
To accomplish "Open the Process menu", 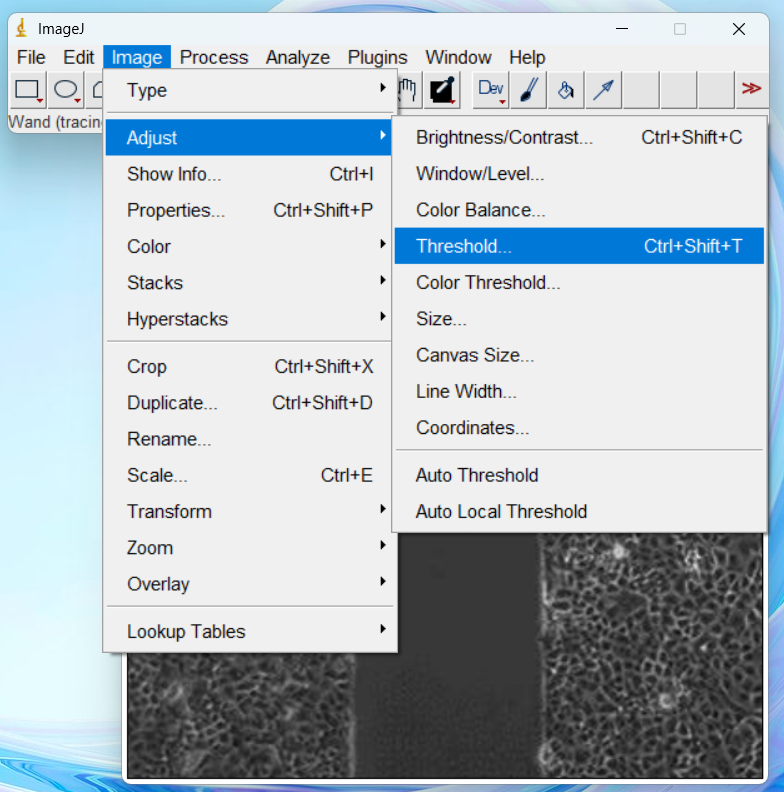I will tap(214, 57).
